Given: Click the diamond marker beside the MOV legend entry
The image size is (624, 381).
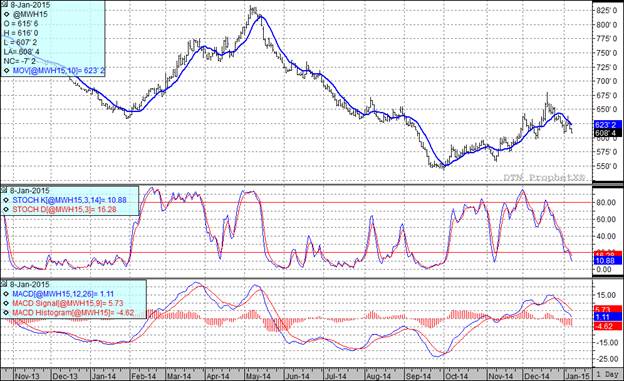Looking at the screenshot, I should [6, 71].
